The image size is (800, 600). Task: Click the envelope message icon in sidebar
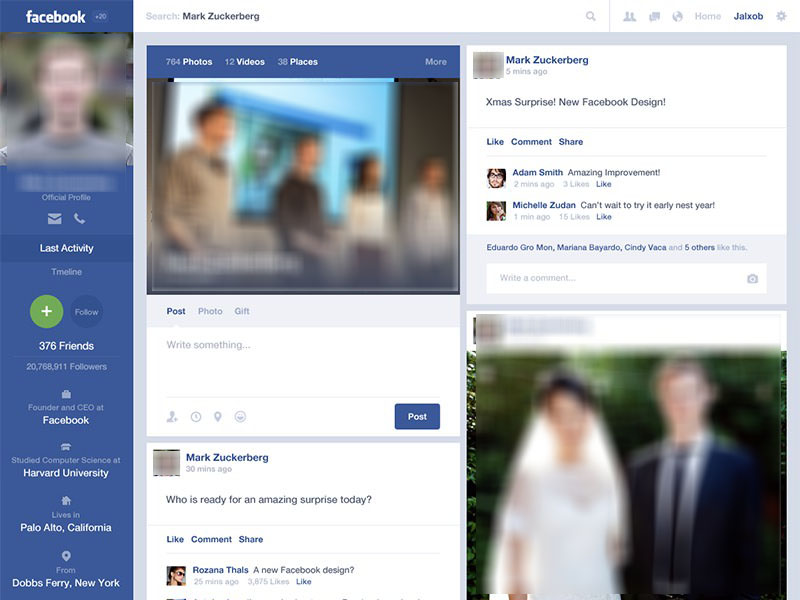click(x=55, y=219)
